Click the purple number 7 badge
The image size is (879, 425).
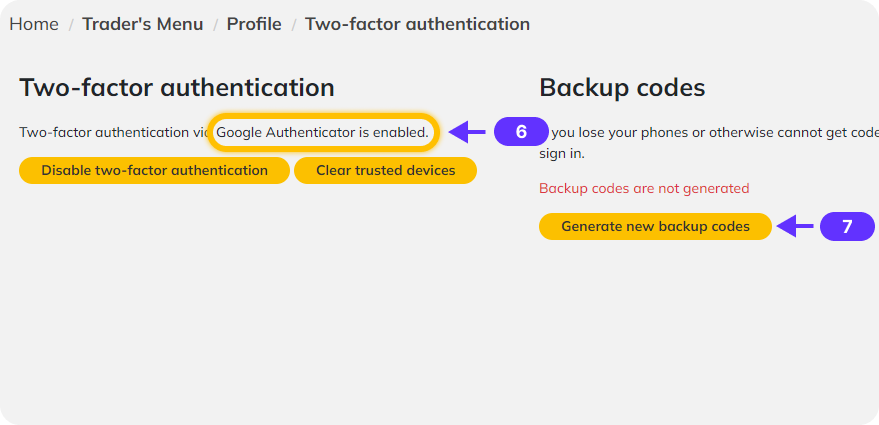click(846, 226)
